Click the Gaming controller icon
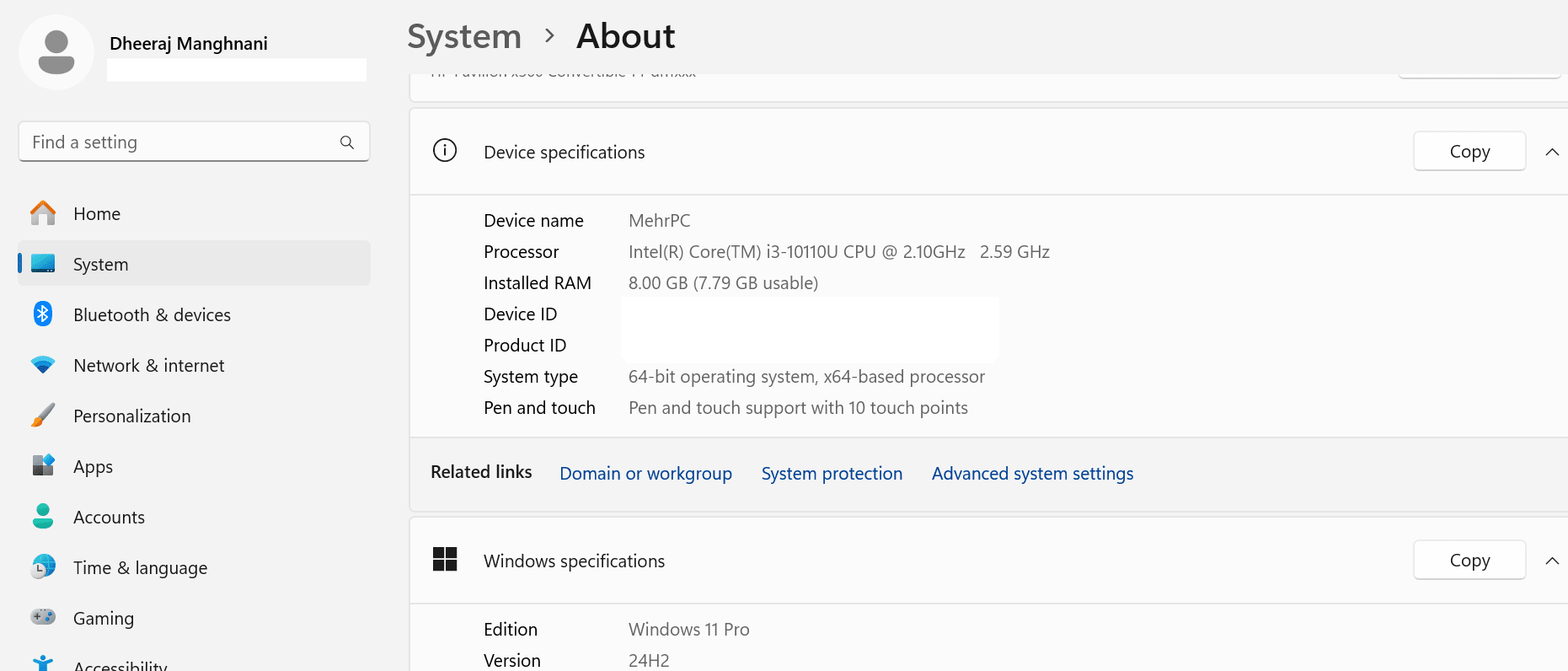The image size is (1568, 671). pos(43,617)
